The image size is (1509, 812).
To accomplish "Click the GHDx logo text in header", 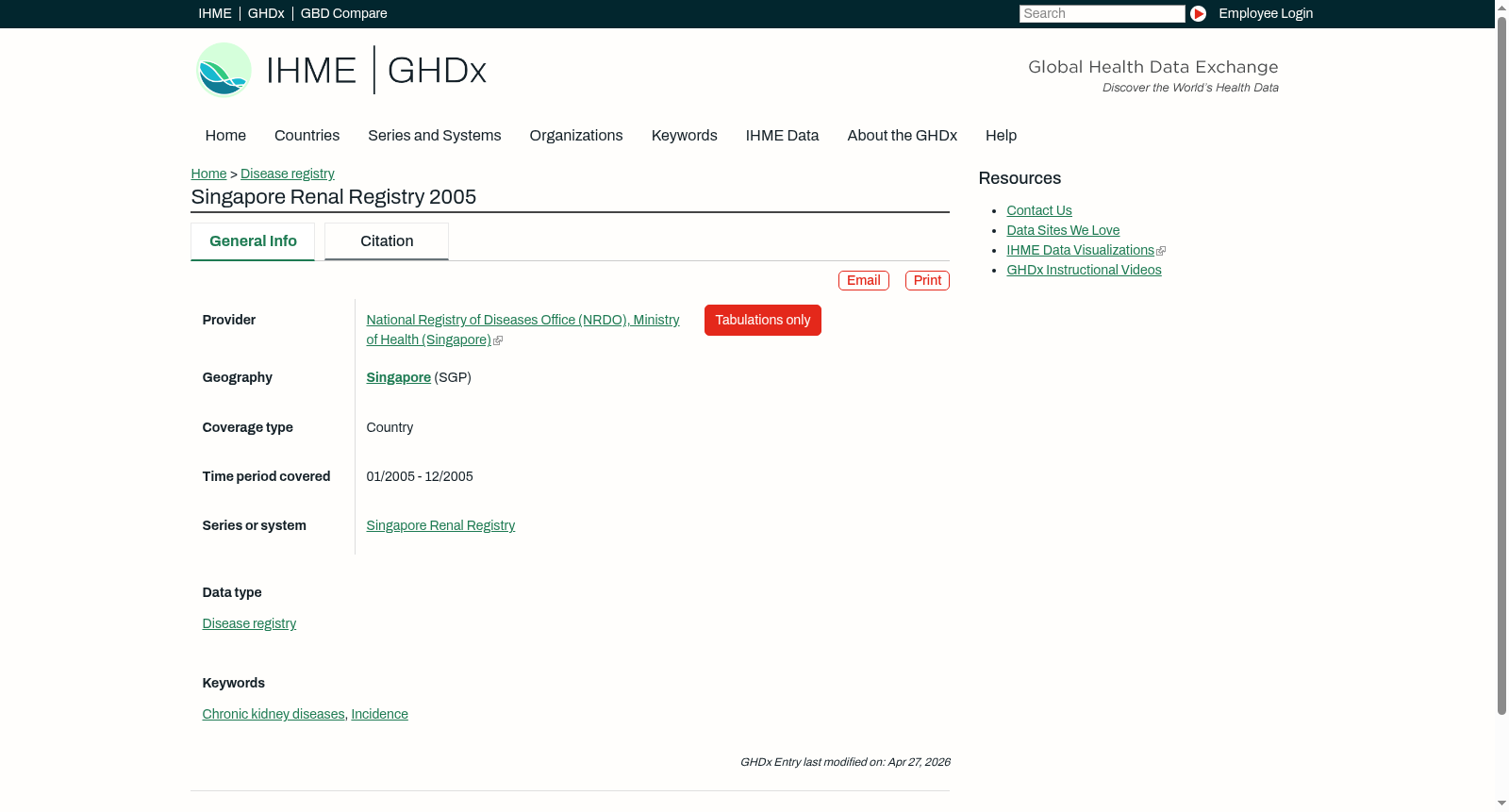I will (437, 71).
